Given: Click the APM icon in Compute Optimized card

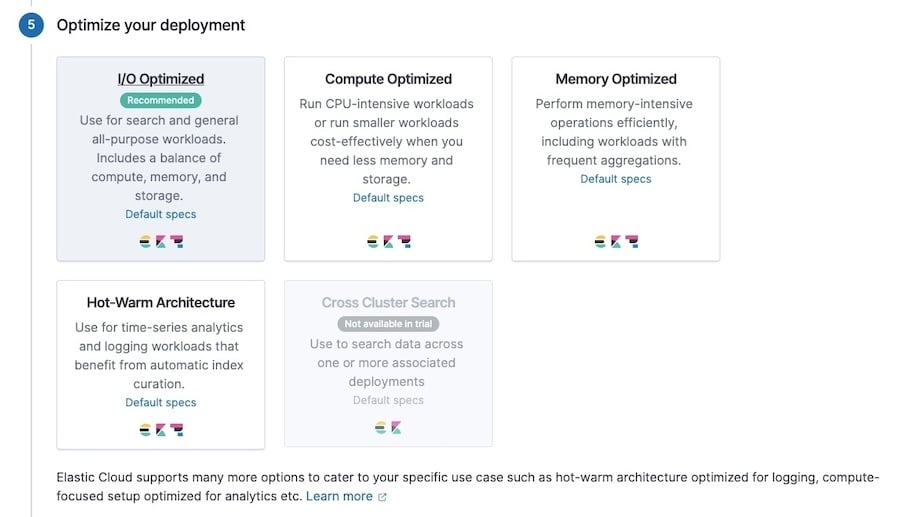Looking at the screenshot, I should (x=404, y=241).
